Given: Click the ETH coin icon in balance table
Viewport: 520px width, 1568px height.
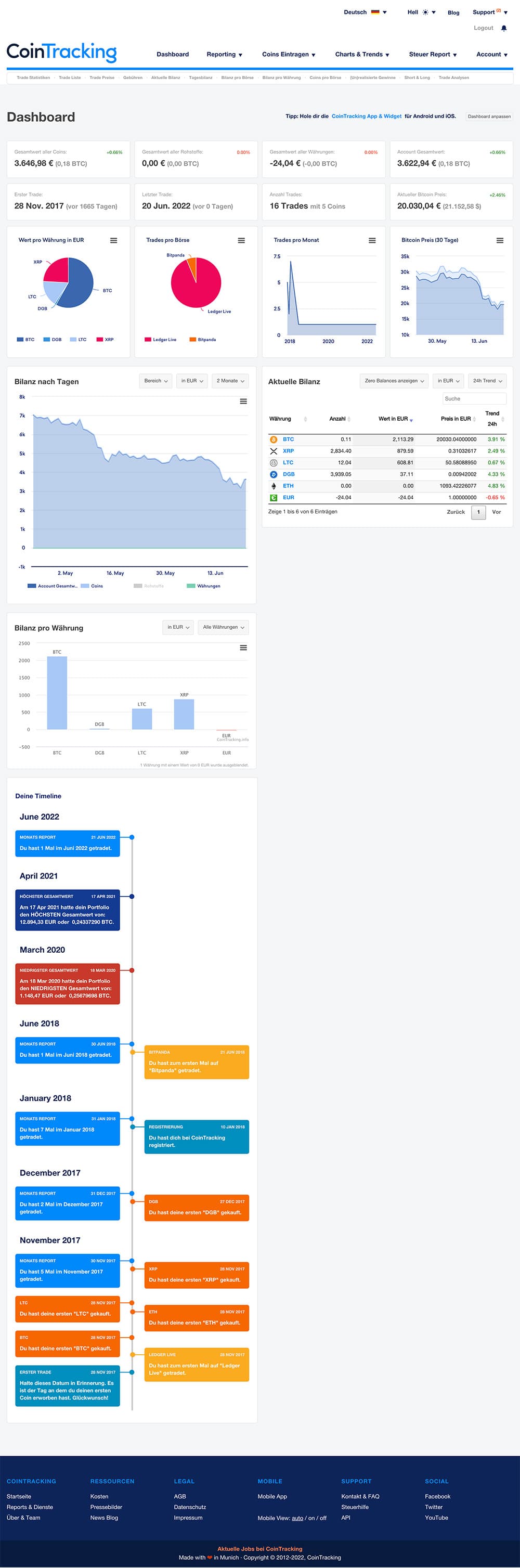Looking at the screenshot, I should click(274, 486).
